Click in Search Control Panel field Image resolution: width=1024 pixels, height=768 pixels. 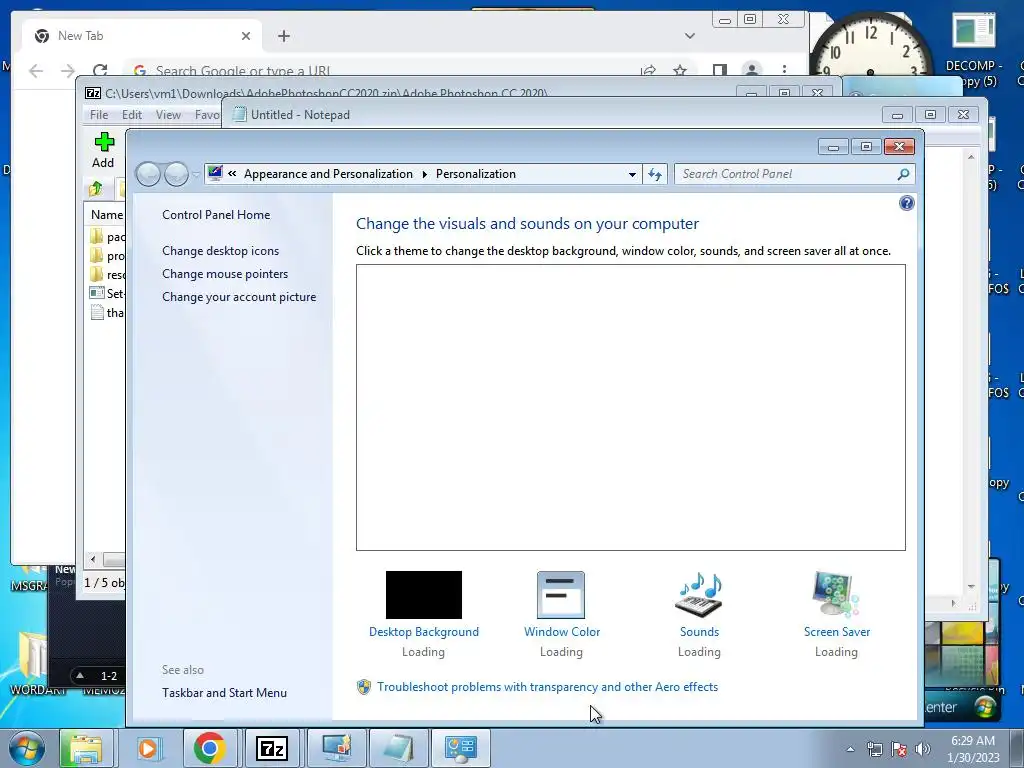pos(786,174)
